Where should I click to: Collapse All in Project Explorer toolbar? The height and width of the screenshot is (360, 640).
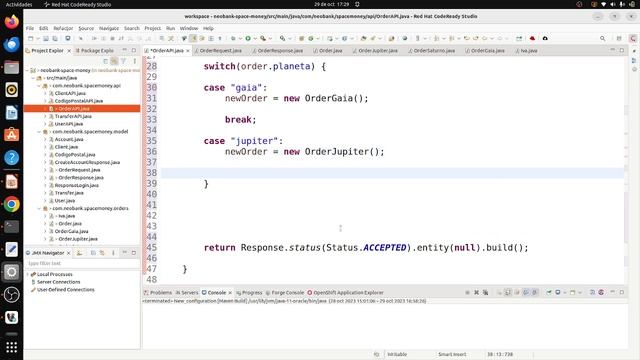click(105, 61)
